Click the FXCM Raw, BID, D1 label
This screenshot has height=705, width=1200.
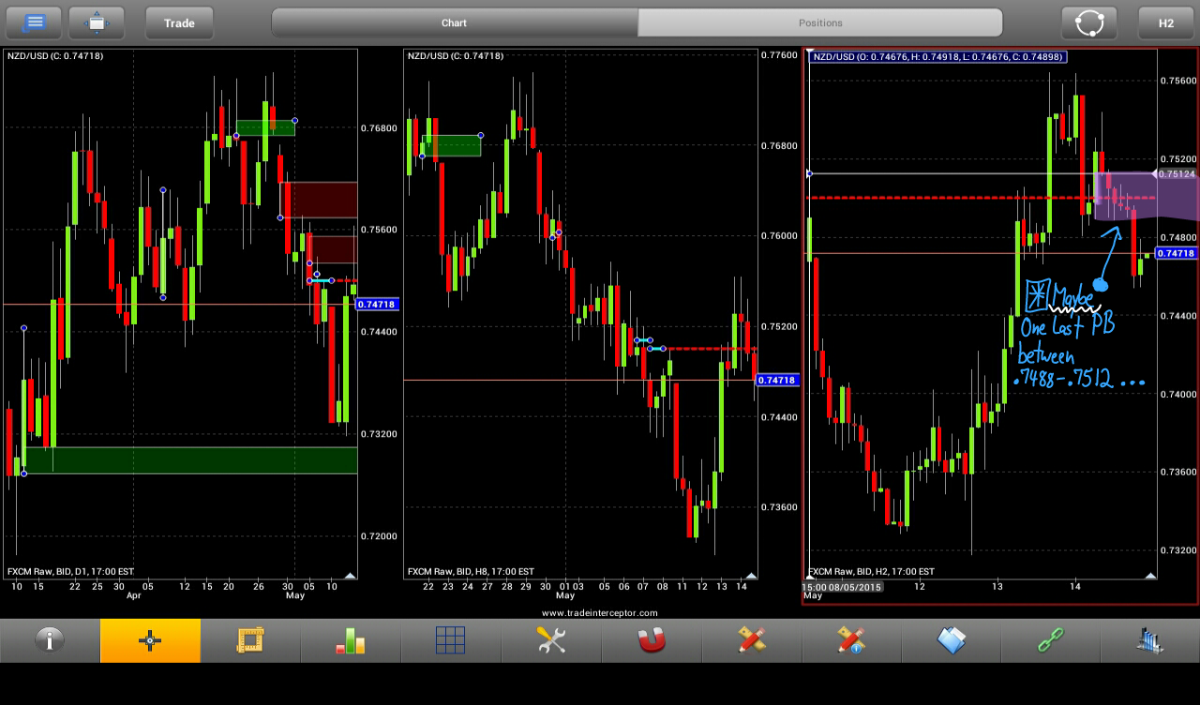pos(70,571)
